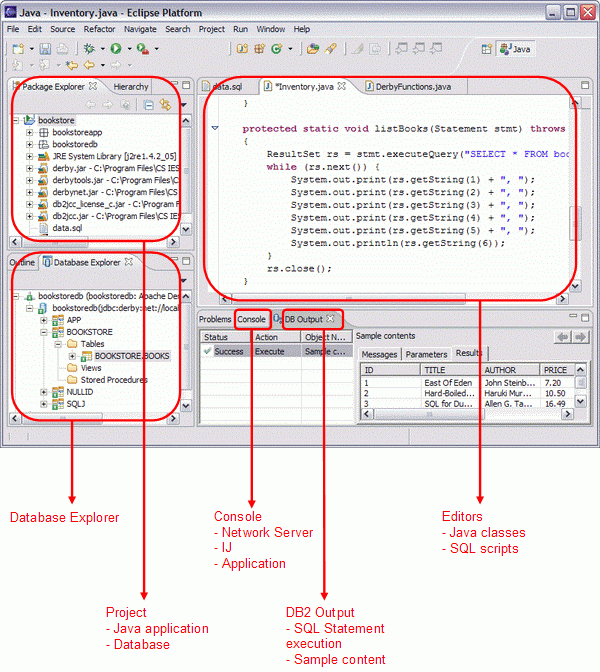Open the New Java Class dropdown arrow
Screen dimensions: 600x672
(x=290, y=49)
